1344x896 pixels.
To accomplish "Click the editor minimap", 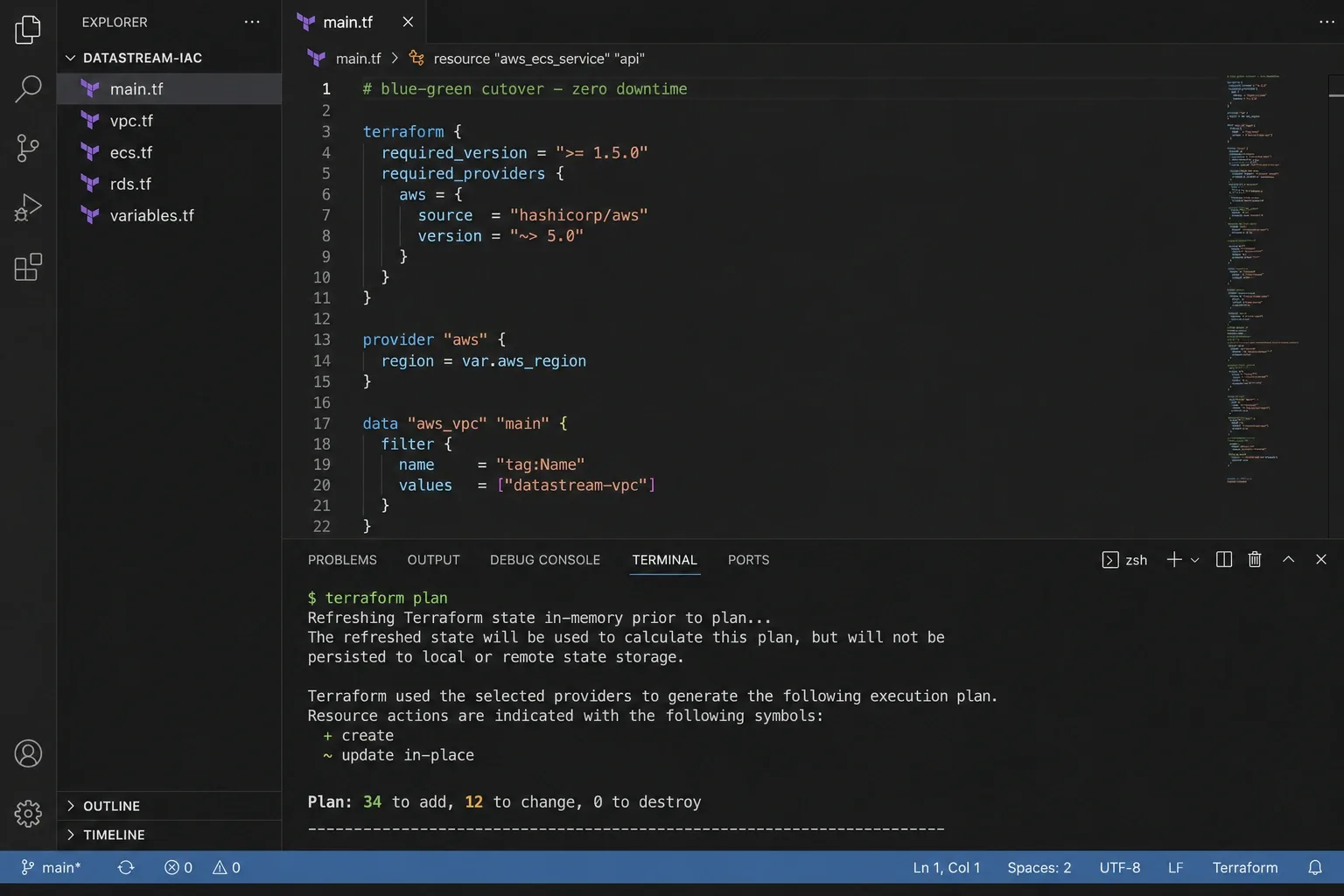I will tap(1262, 278).
